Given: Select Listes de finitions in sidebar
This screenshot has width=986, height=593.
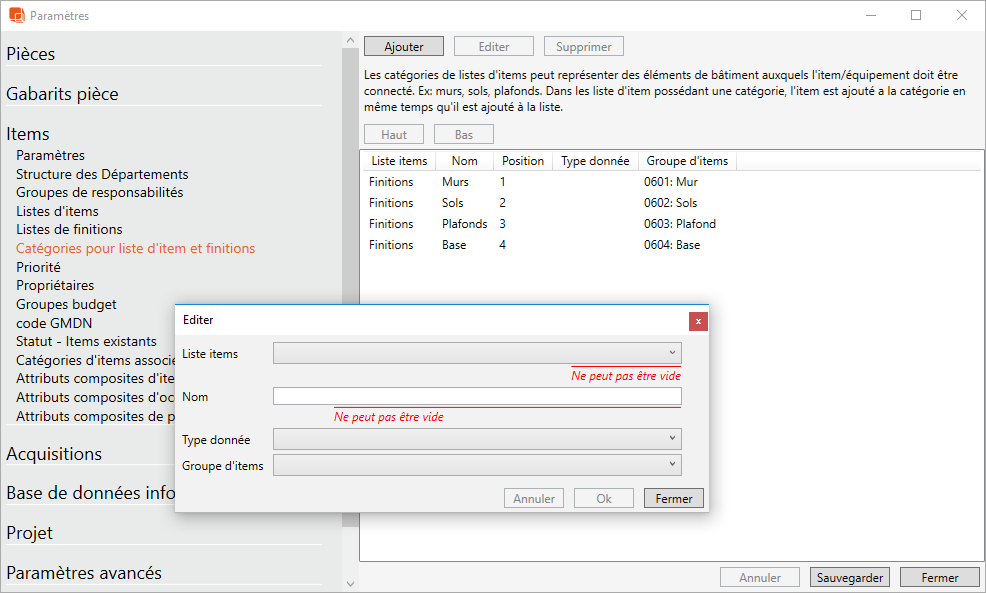Looking at the screenshot, I should 69,229.
